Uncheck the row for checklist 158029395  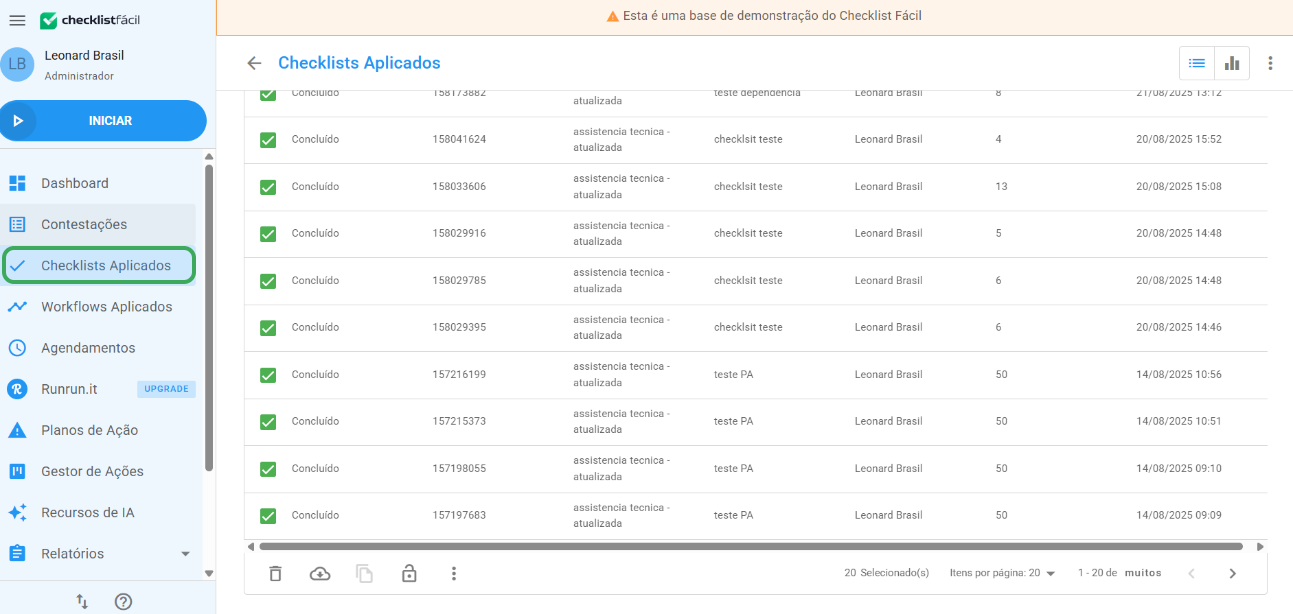click(267, 327)
